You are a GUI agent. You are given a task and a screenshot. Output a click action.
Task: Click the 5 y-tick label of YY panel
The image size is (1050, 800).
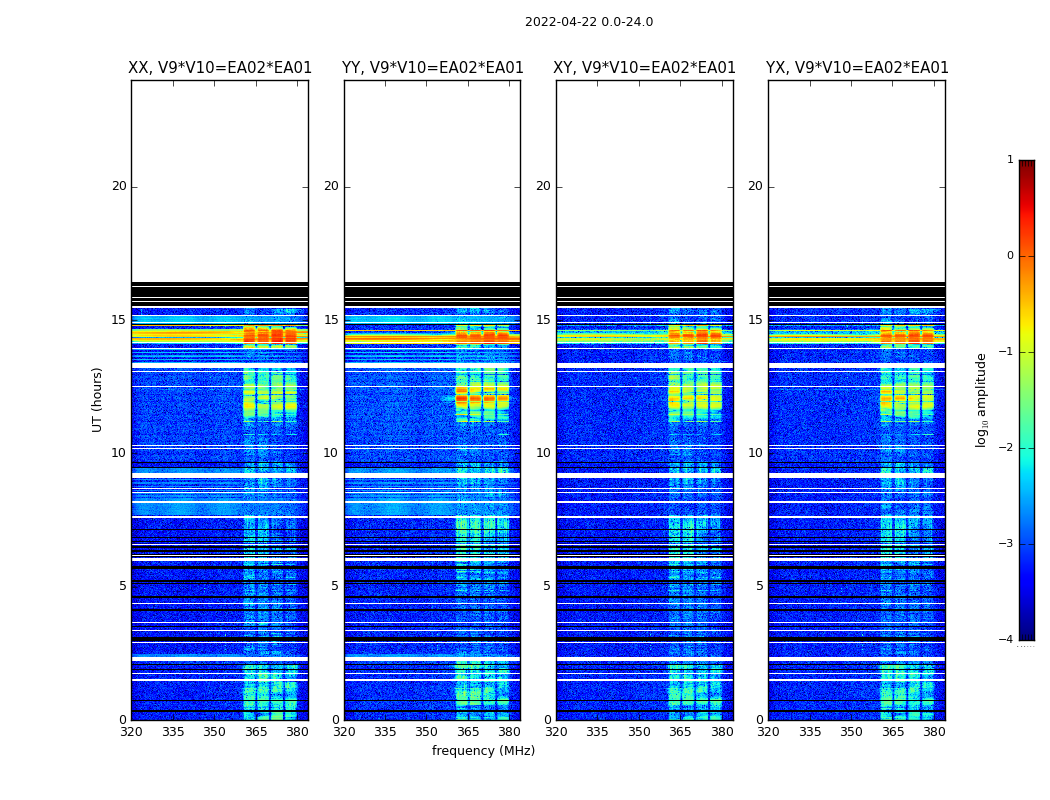tap(335, 586)
